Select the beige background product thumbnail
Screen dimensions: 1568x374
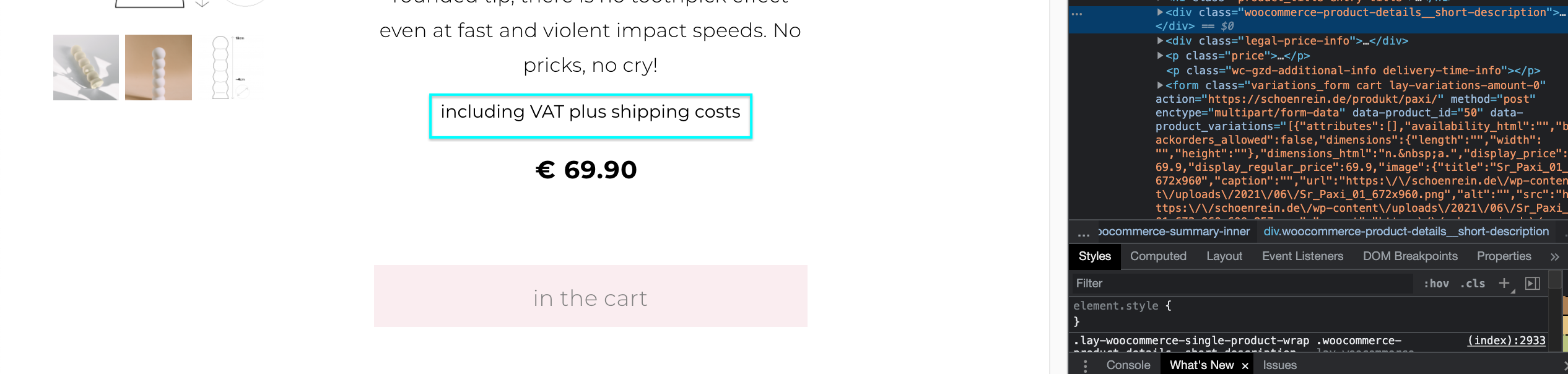click(159, 67)
